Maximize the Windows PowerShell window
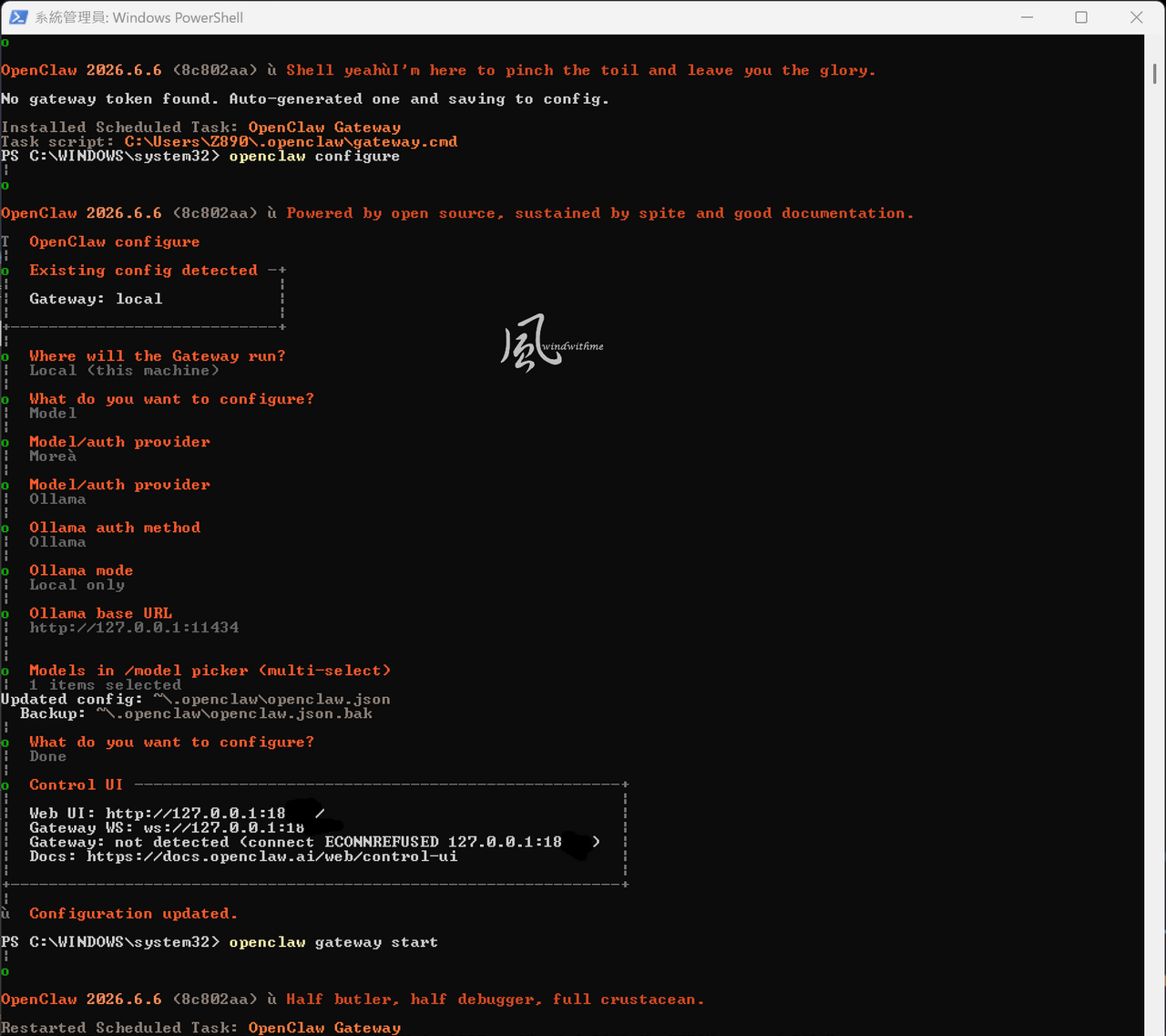1166x1036 pixels. [1081, 17]
